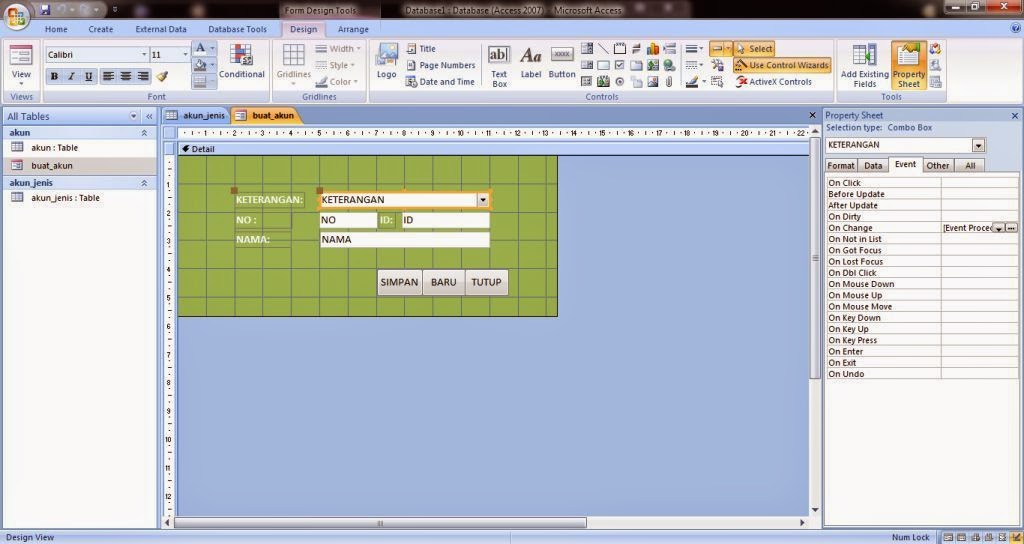Open the Home ribbon tab

tap(56, 29)
